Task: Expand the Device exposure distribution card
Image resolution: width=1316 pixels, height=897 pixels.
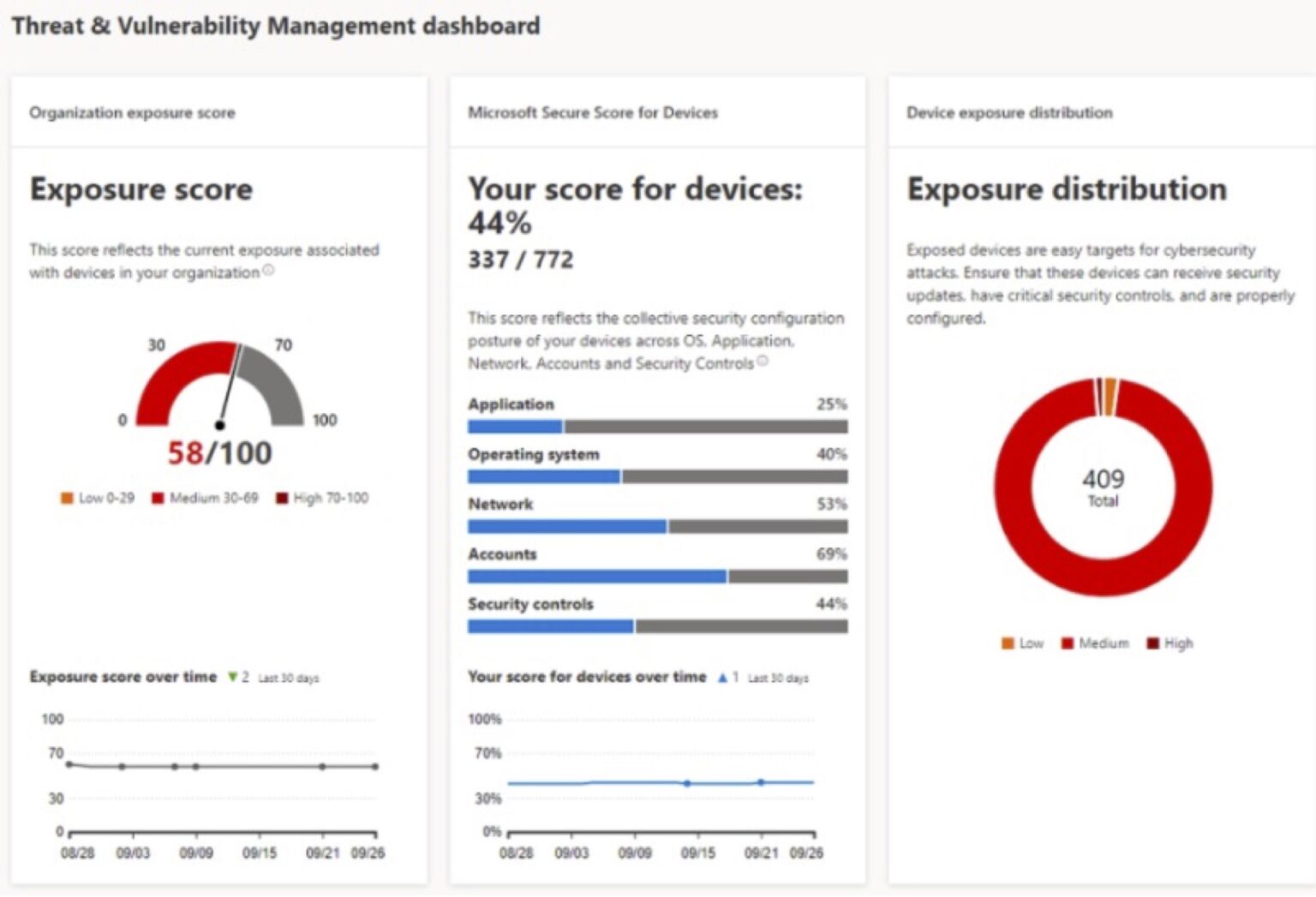Action: click(1010, 112)
